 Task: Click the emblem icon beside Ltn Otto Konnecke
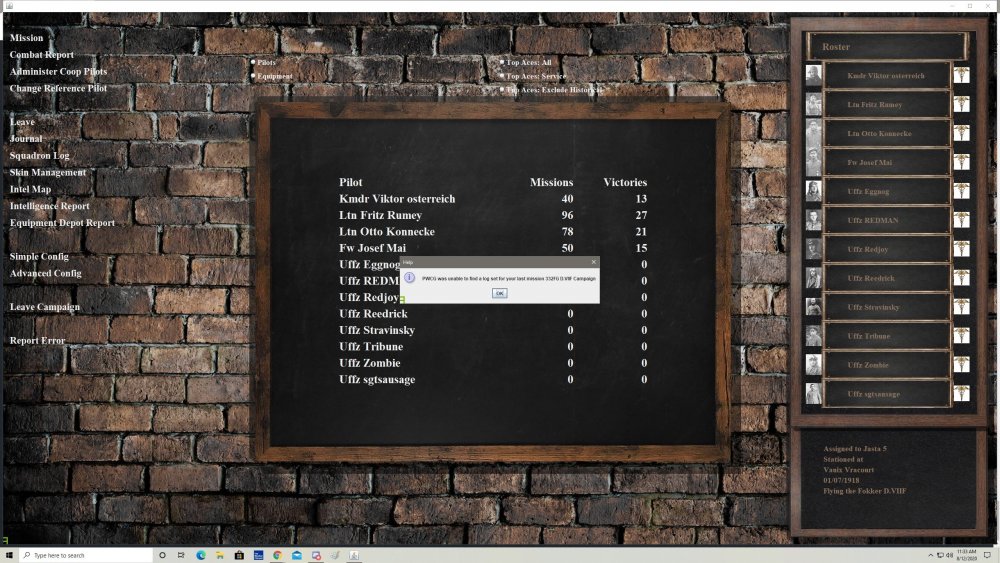coord(962,133)
